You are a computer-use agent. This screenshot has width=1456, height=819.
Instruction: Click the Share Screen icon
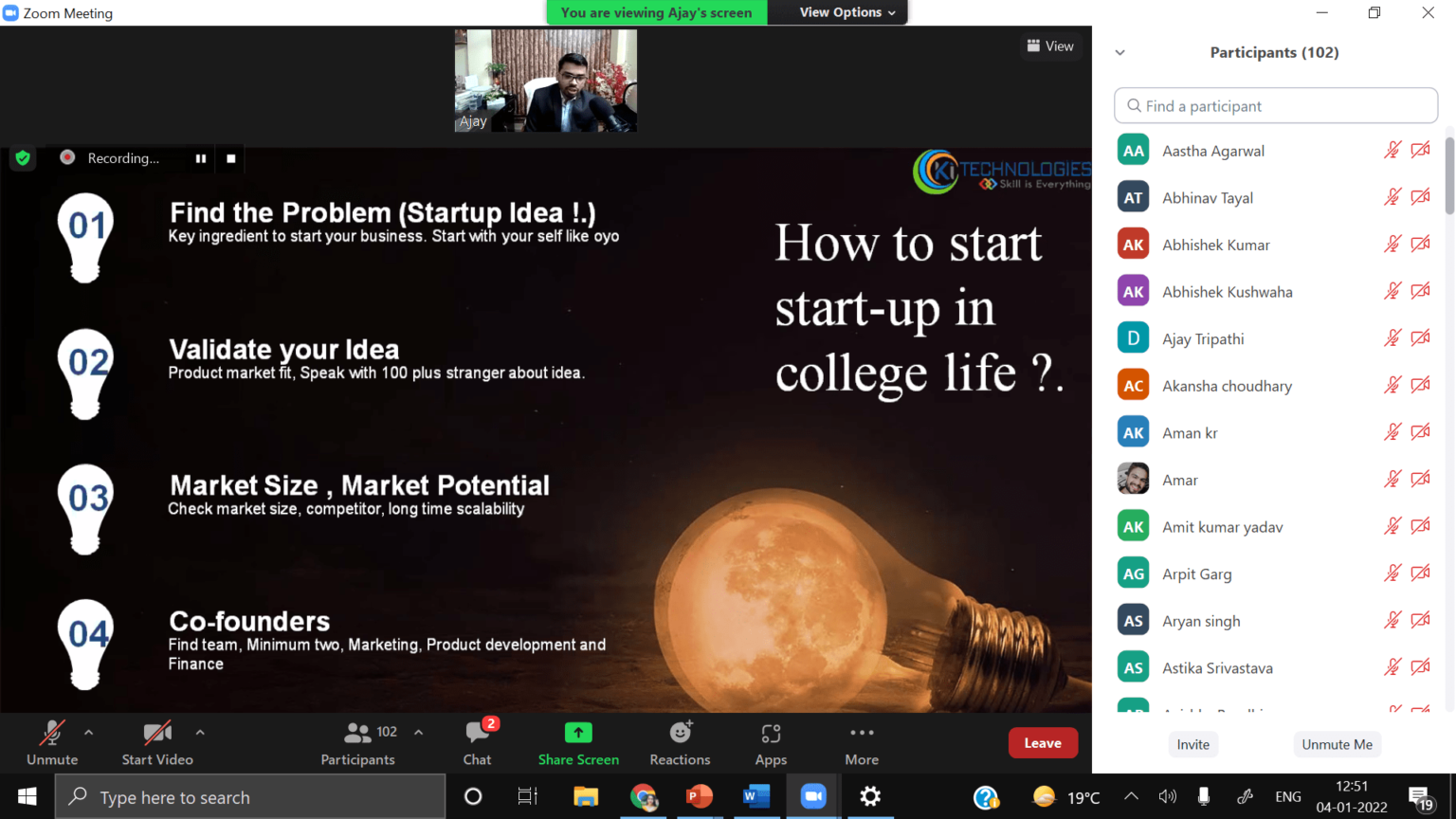[578, 734]
